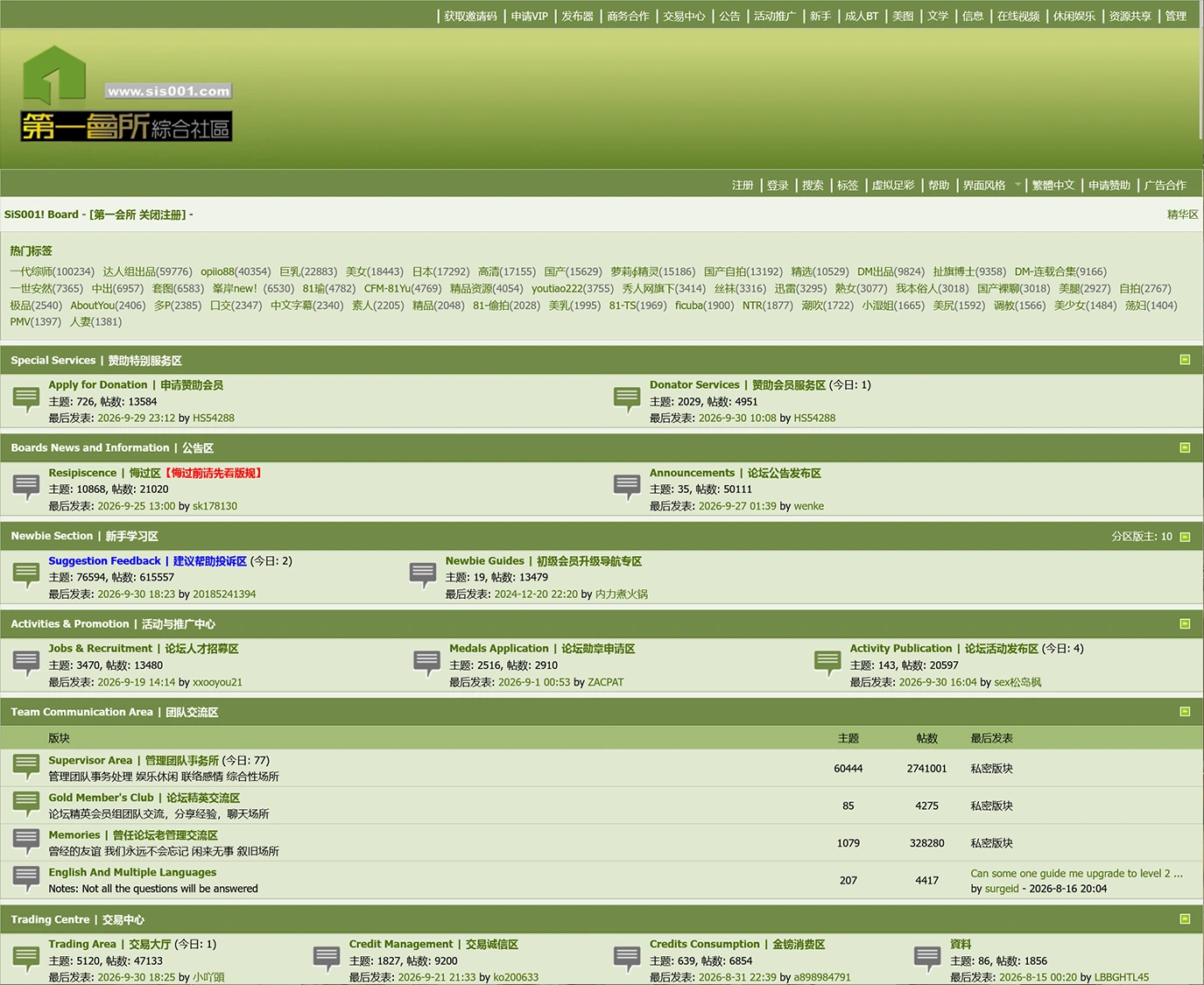1204x985 pixels.
Task: Click the 注册 register link
Action: click(x=743, y=186)
